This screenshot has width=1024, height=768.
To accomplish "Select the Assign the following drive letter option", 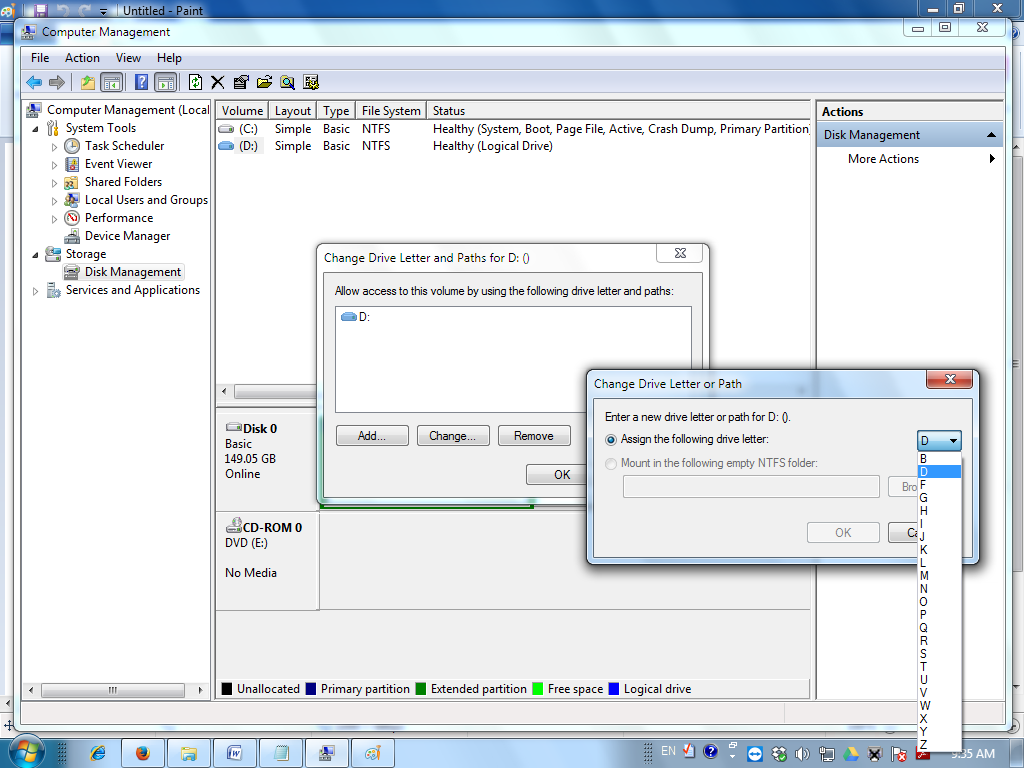I will click(610, 439).
